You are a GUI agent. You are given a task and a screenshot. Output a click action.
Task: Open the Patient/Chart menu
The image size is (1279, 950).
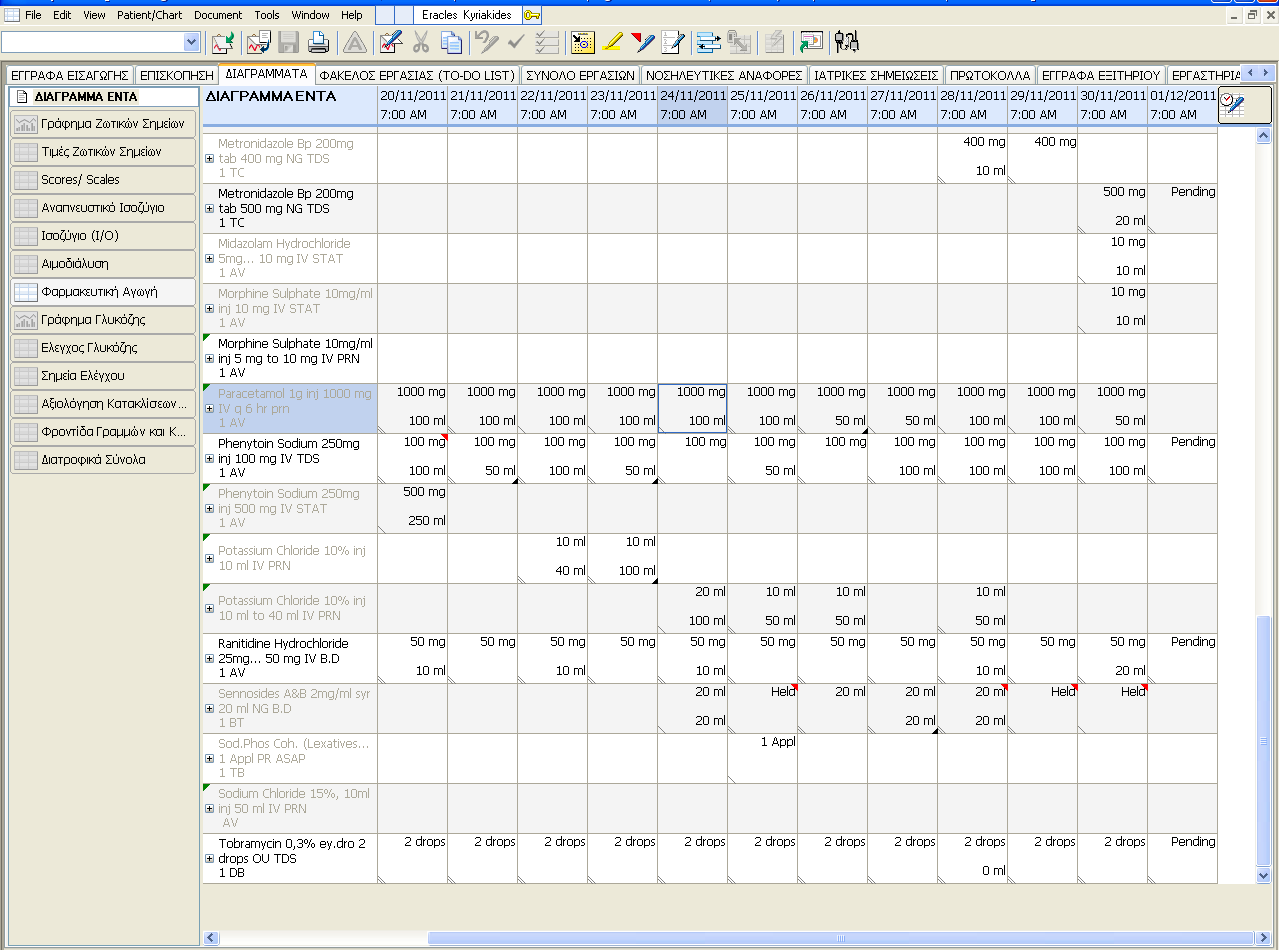[150, 15]
